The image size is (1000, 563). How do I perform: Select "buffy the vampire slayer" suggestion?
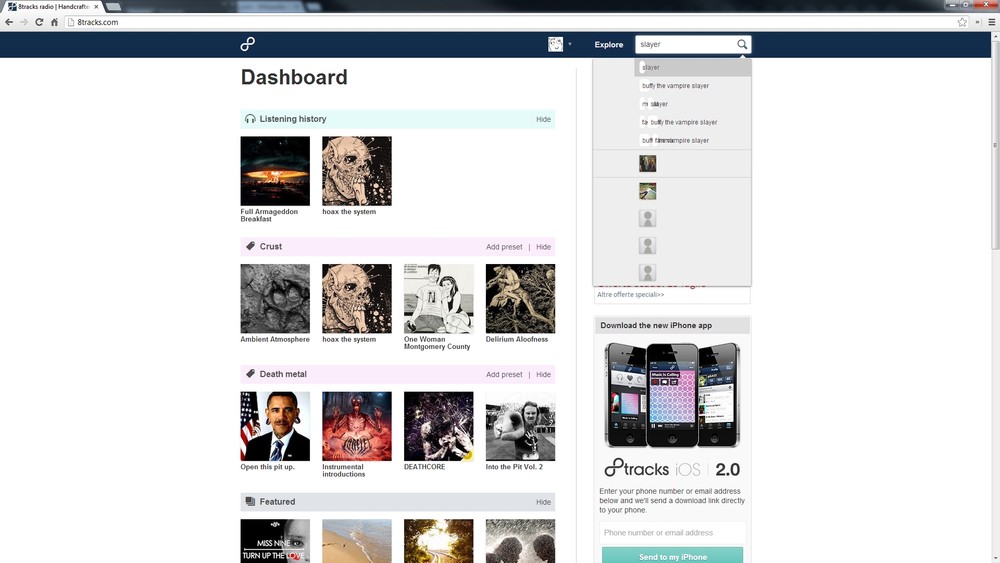675,85
